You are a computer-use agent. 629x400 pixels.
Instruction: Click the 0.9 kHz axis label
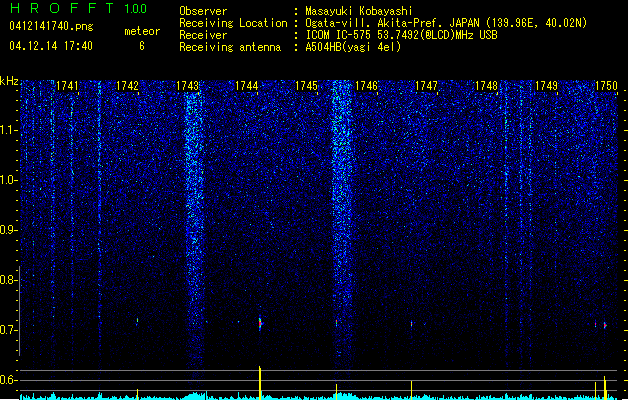[x=9, y=230]
